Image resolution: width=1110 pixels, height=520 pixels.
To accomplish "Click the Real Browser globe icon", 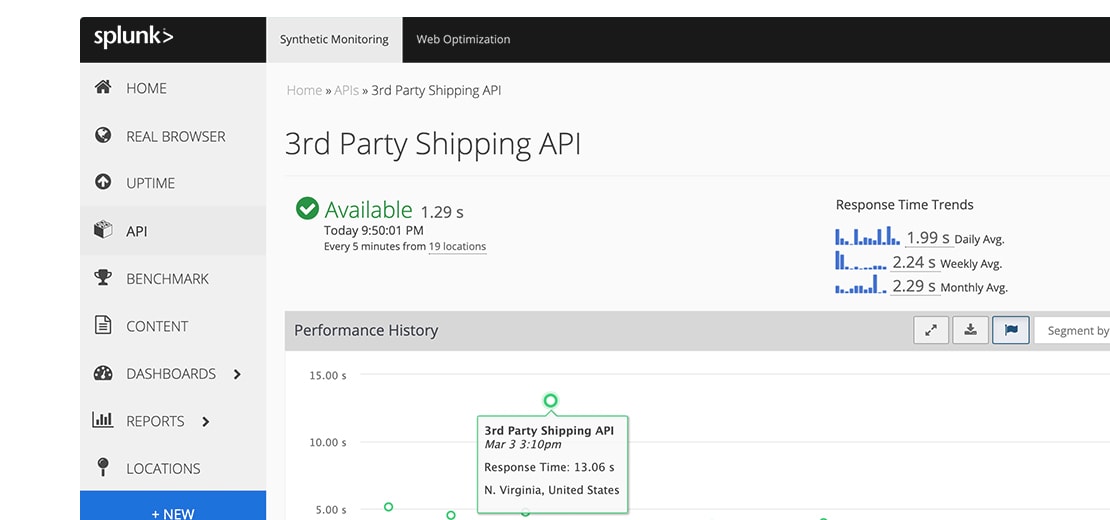I will click(x=103, y=136).
